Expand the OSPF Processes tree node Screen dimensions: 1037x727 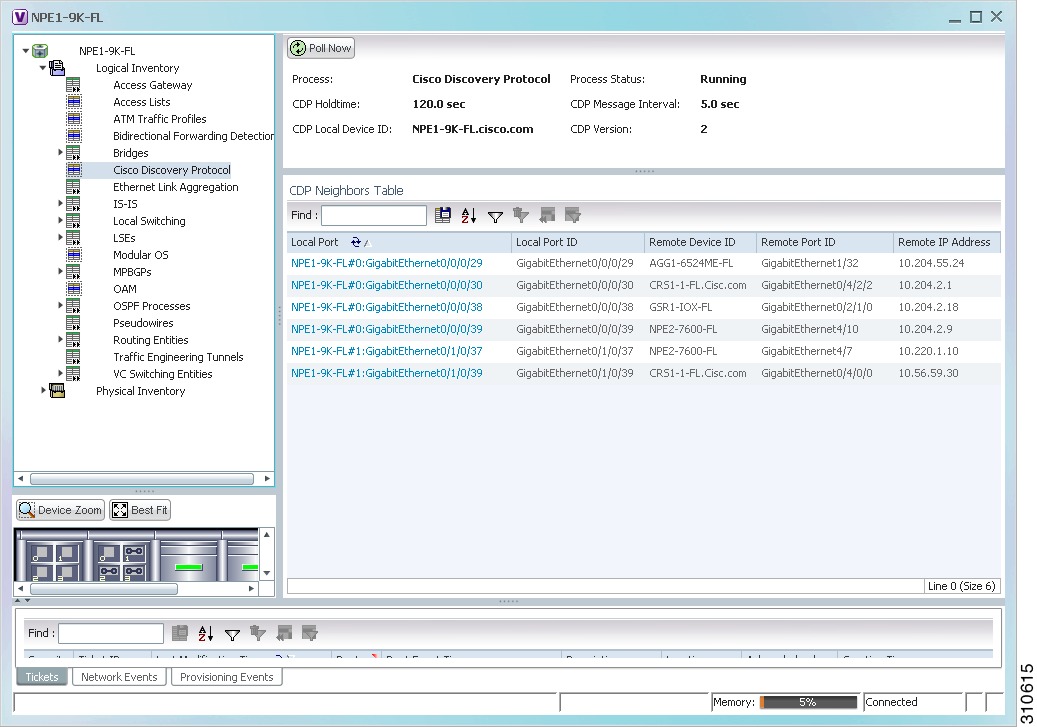[x=60, y=305]
